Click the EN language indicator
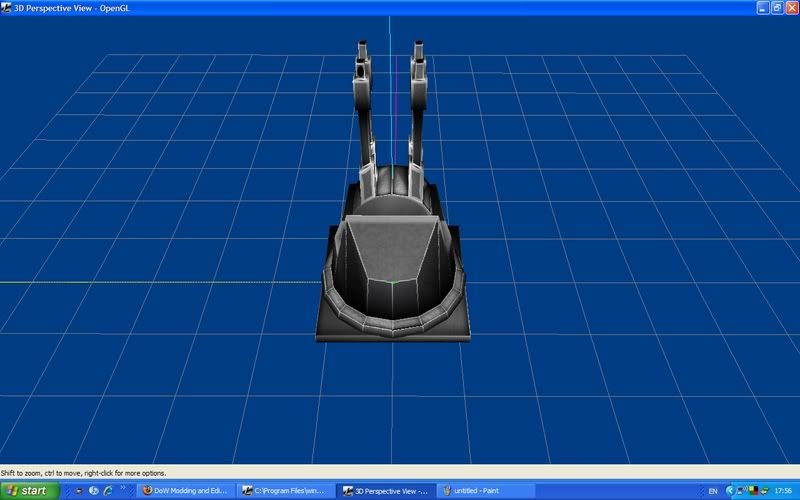This screenshot has height=500, width=800. [x=713, y=491]
